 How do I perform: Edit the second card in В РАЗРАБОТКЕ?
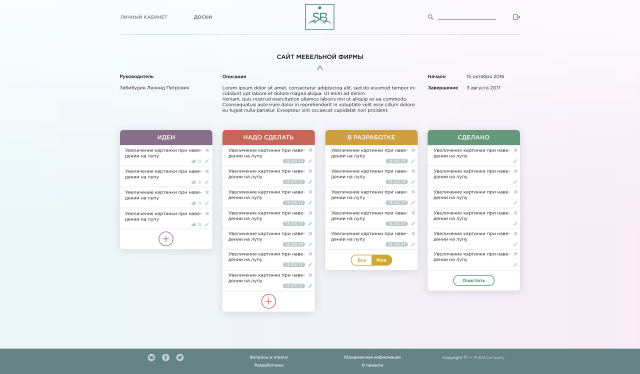click(413, 182)
